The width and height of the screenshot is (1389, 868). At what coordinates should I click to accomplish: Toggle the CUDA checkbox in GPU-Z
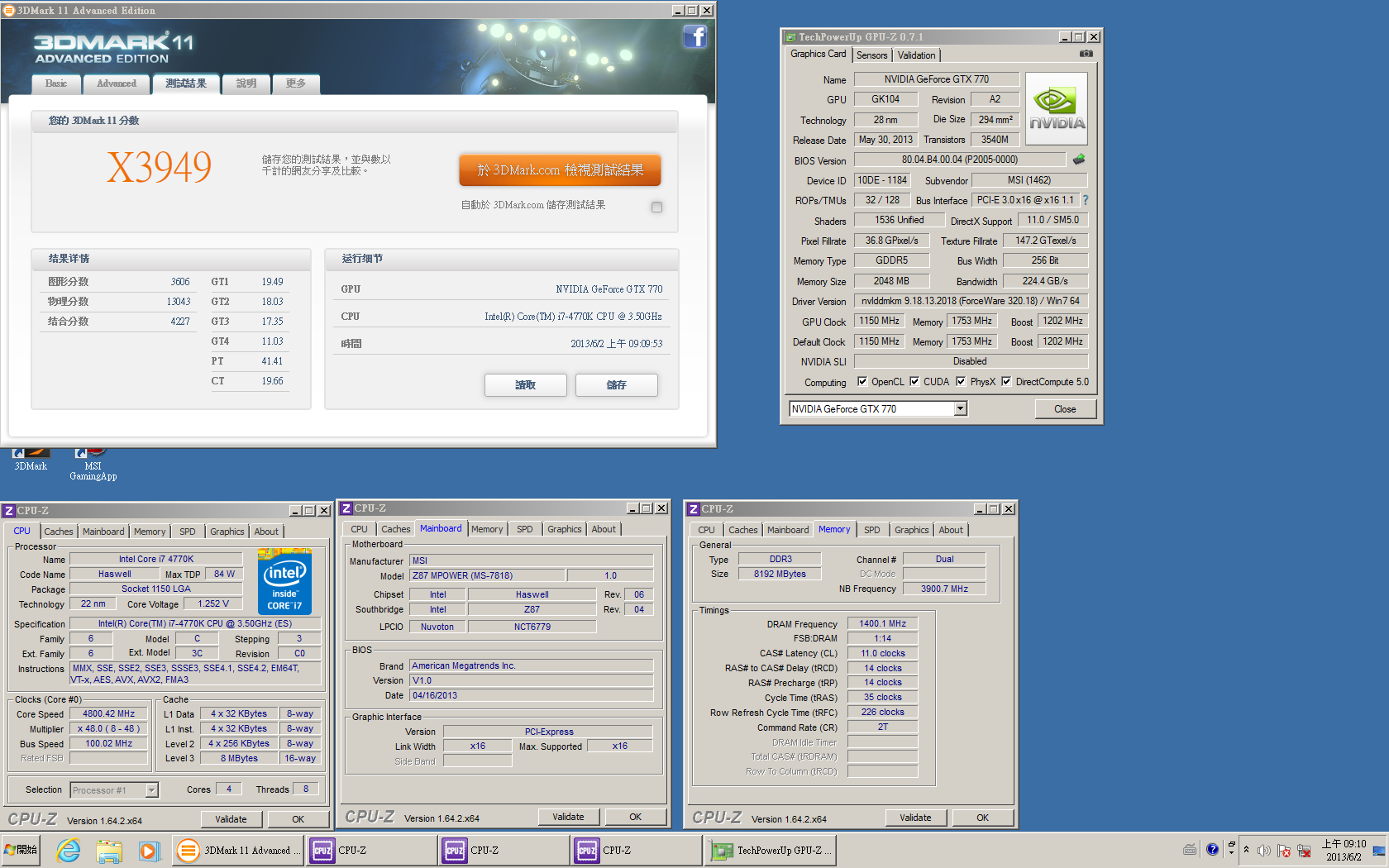914,381
